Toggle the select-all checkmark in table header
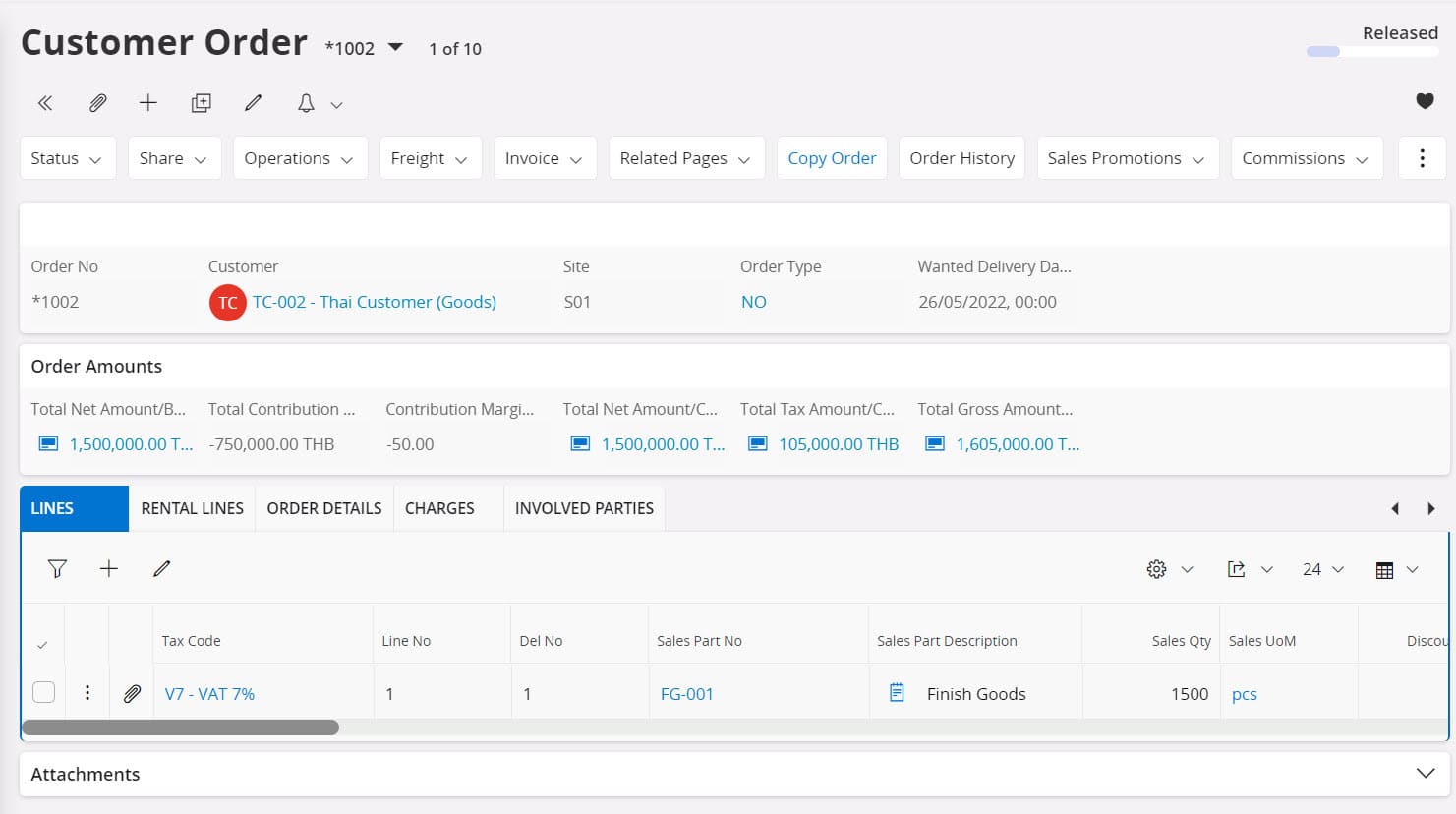This screenshot has width=1456, height=814. 42,645
